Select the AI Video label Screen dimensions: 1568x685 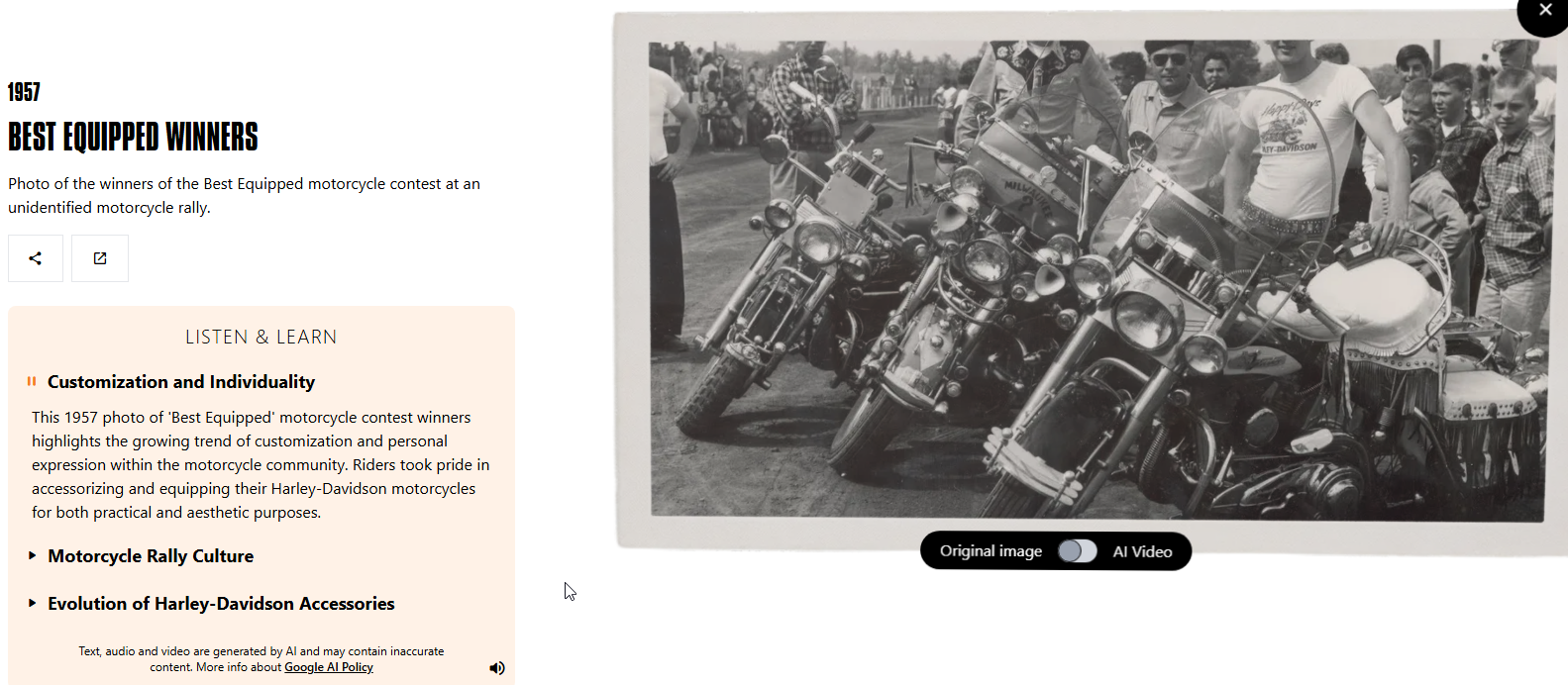[x=1142, y=551]
